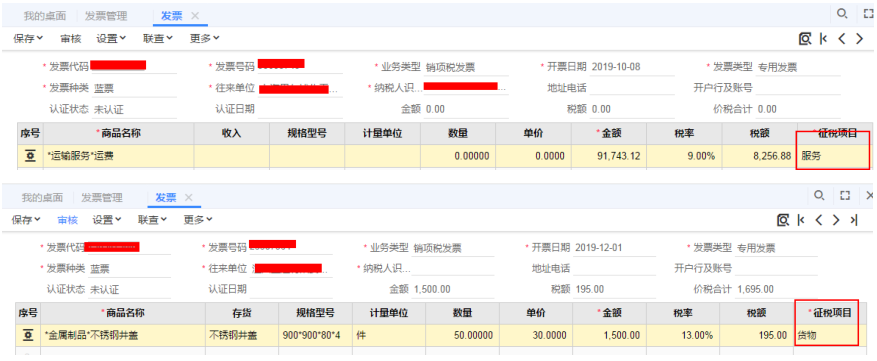
Task: Click the search magnifier icon in the upper window
Action: 841,14
